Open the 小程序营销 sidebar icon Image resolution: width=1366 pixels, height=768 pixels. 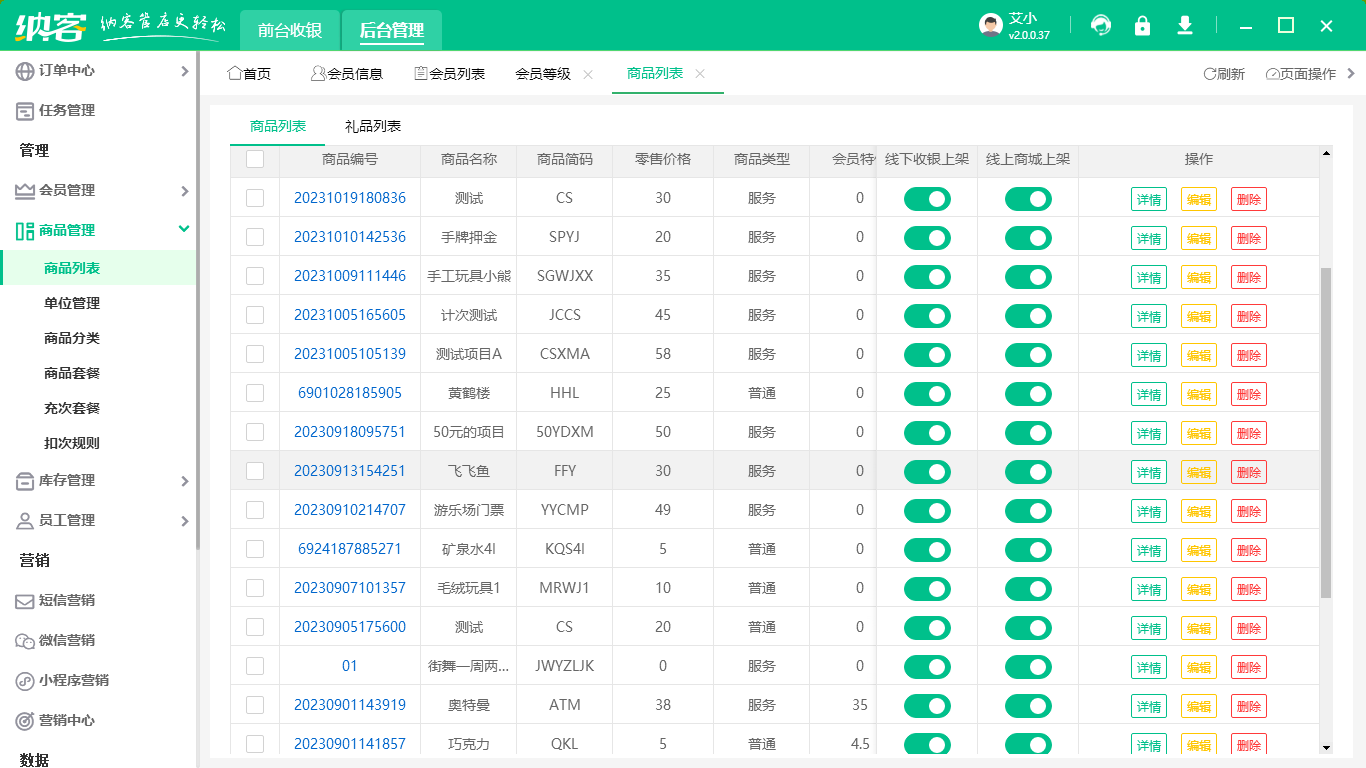[27, 681]
